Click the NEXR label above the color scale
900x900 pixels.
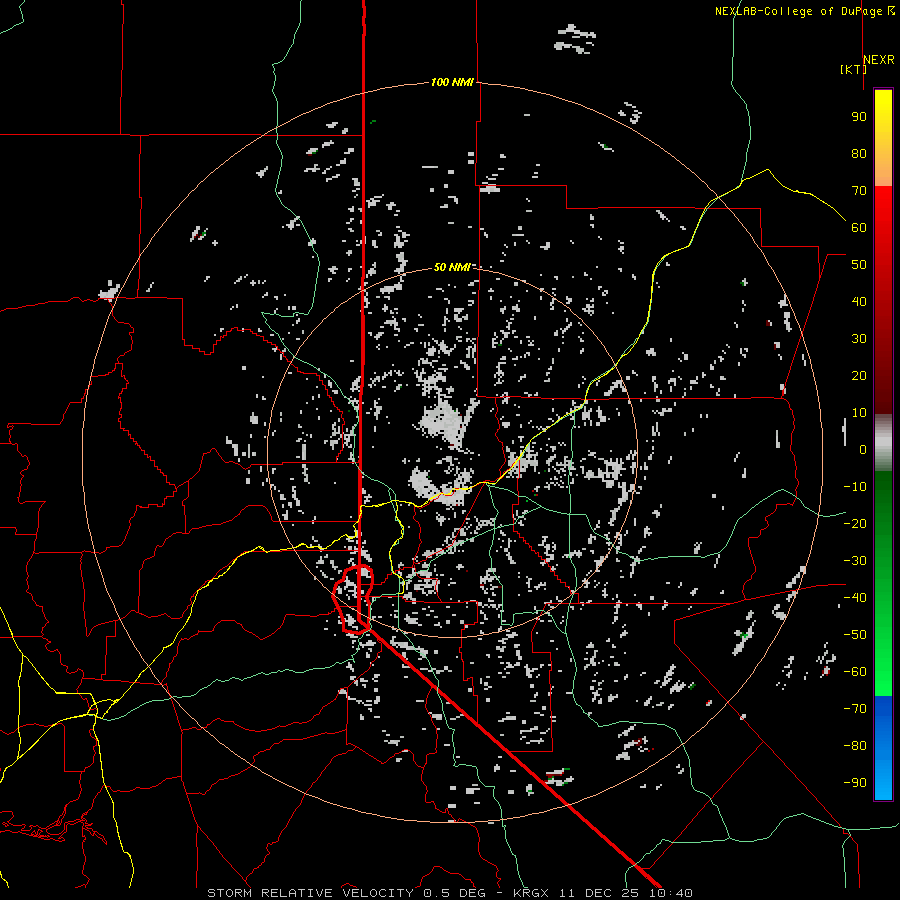(x=879, y=60)
